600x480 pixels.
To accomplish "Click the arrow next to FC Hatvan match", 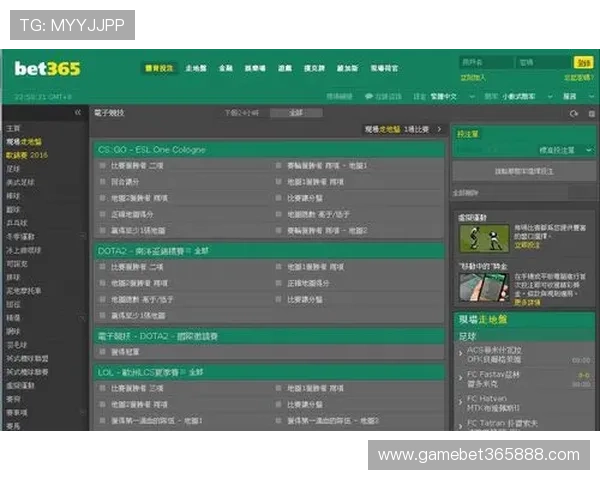I will [460, 402].
